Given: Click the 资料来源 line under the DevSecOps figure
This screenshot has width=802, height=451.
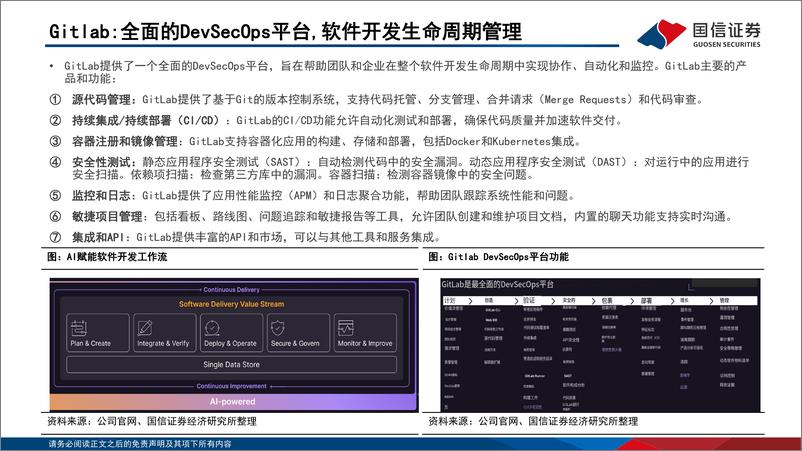Looking at the screenshot, I should pos(533,421).
